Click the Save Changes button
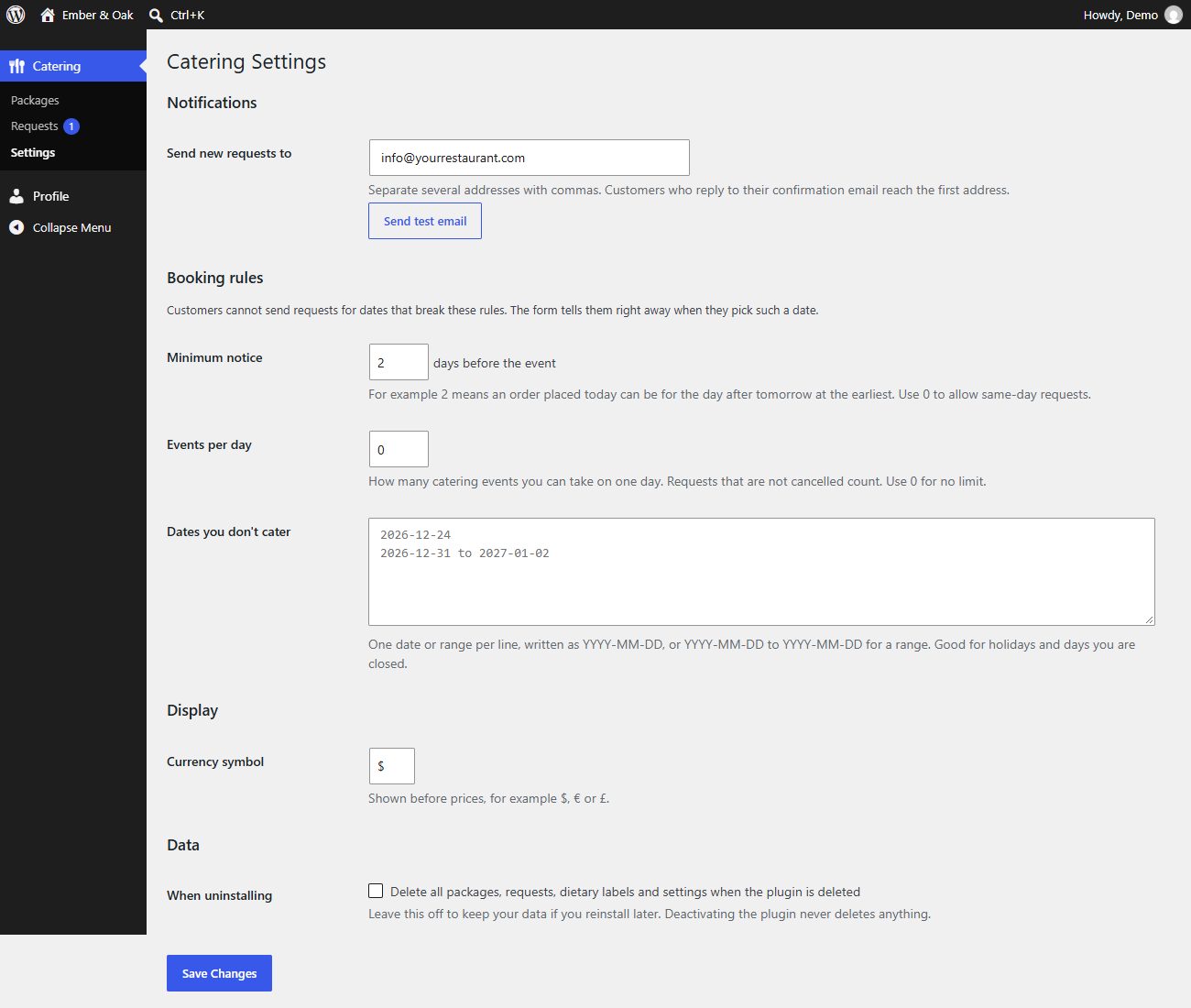The image size is (1191, 1008). 219,973
